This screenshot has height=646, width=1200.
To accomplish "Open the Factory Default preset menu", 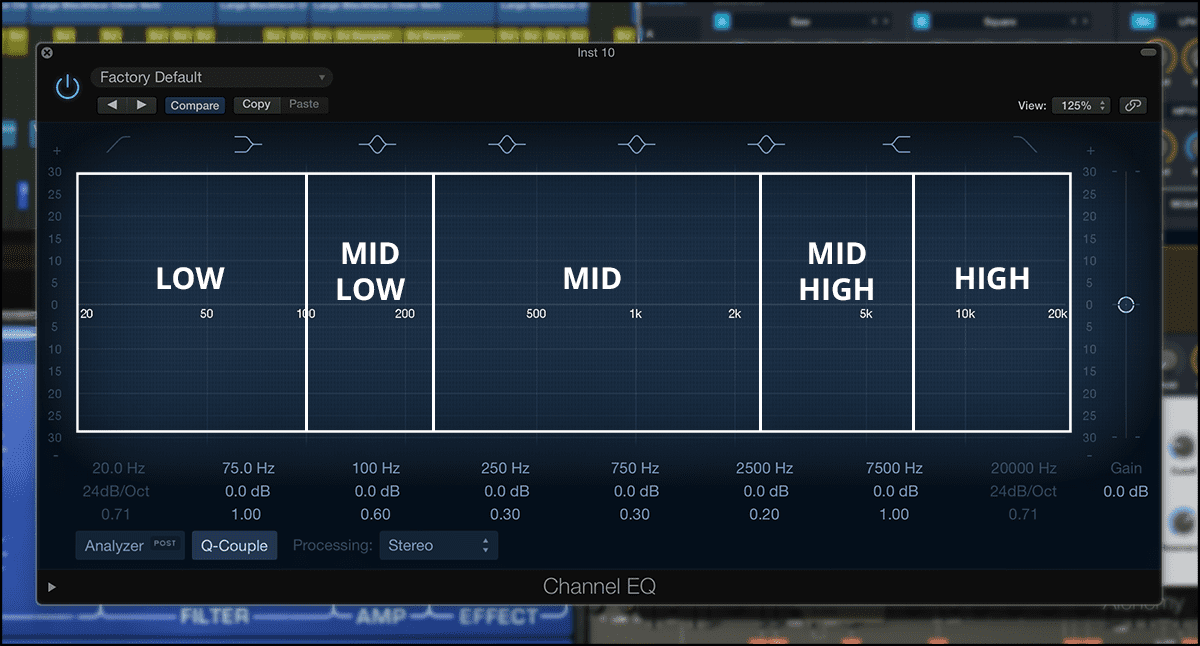I will 211,77.
